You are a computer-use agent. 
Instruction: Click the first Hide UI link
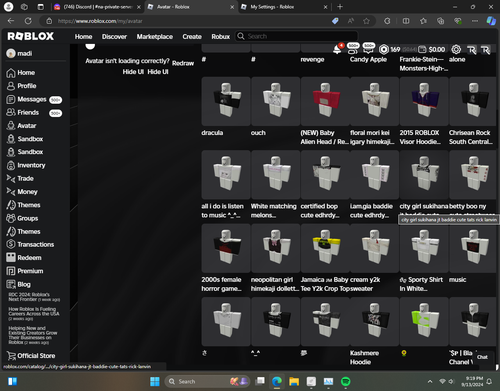pos(133,72)
